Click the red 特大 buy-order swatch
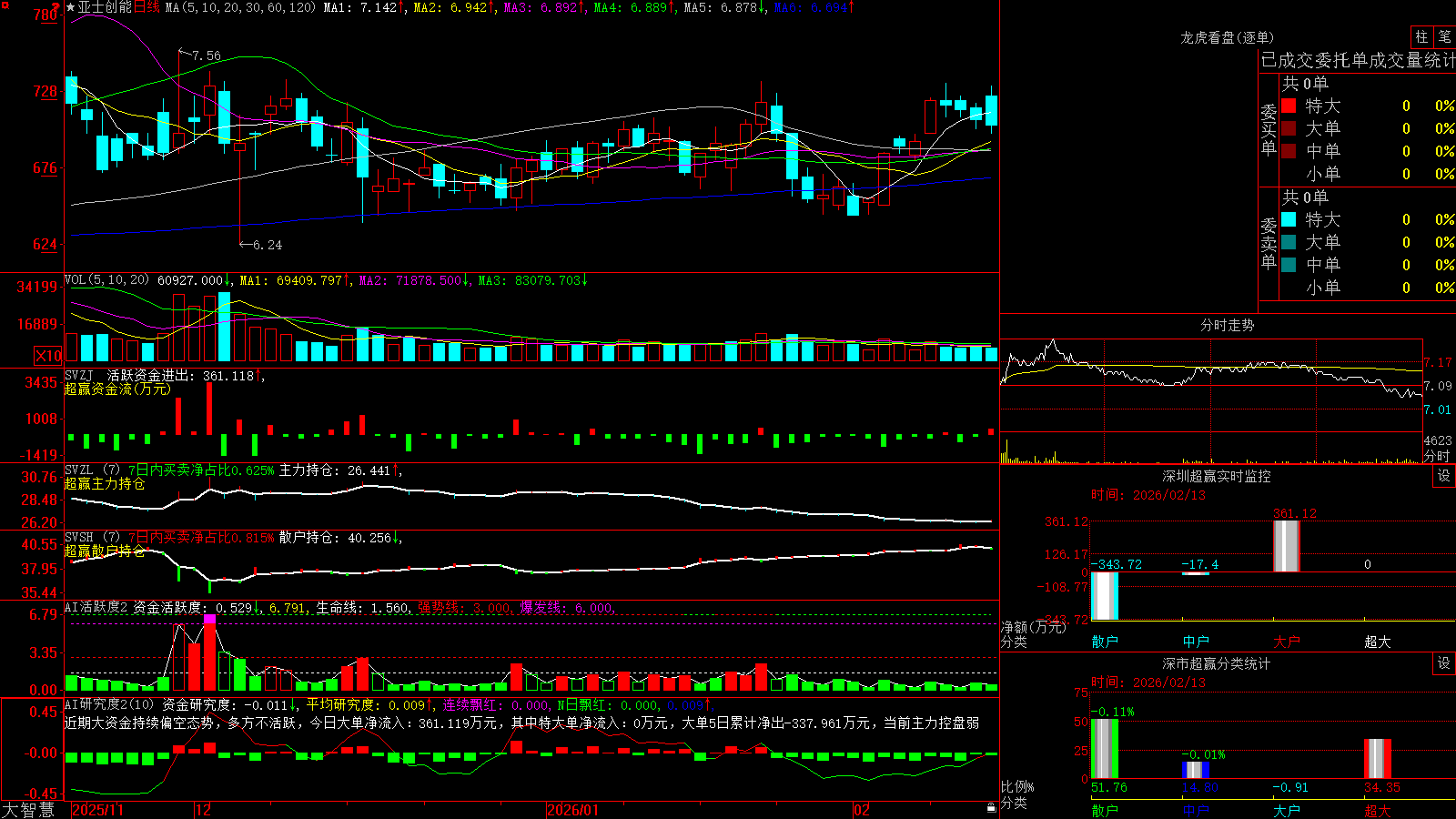1456x819 pixels. pyautogui.click(x=1289, y=106)
